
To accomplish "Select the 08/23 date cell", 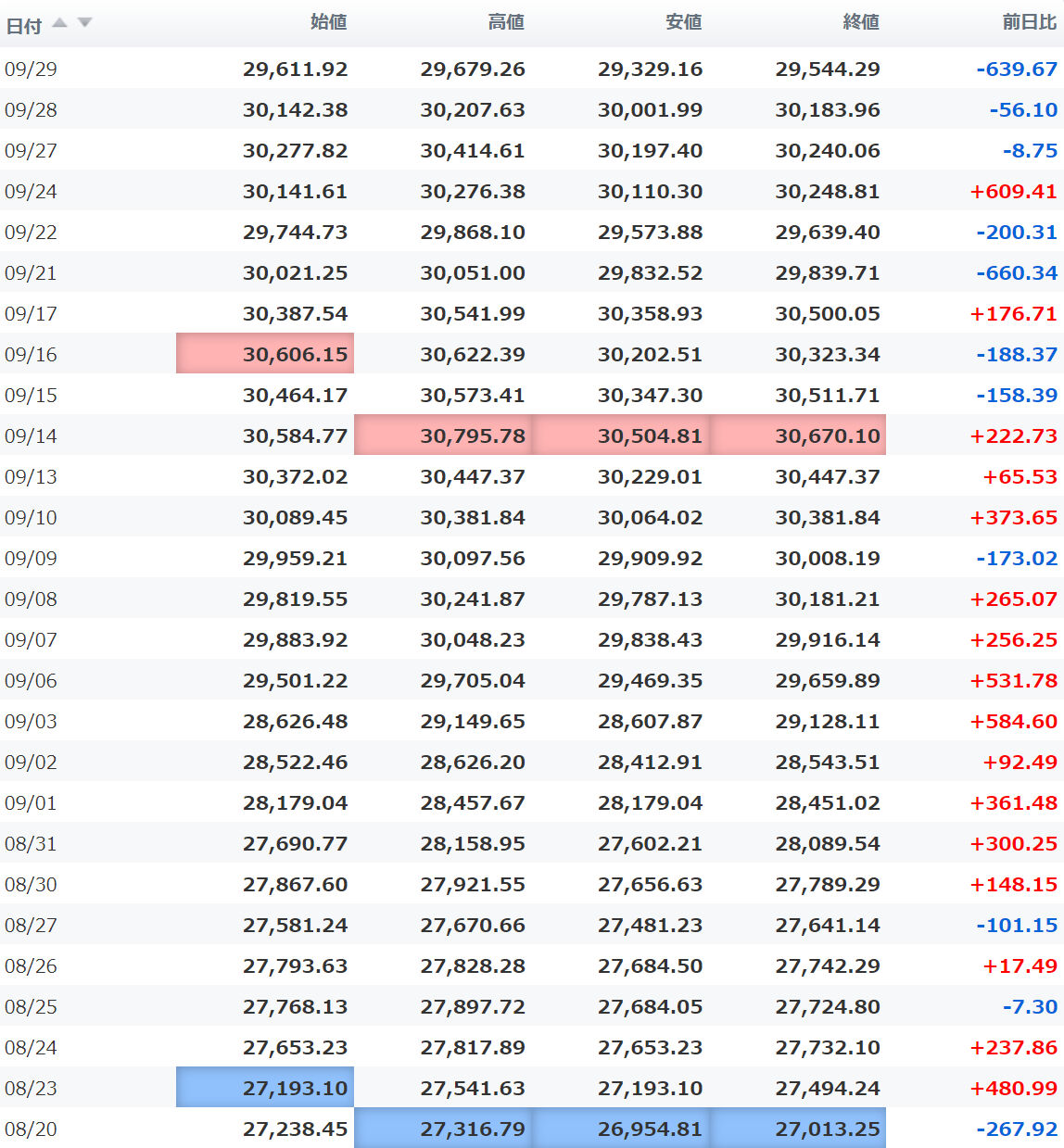I will pos(31,1088).
